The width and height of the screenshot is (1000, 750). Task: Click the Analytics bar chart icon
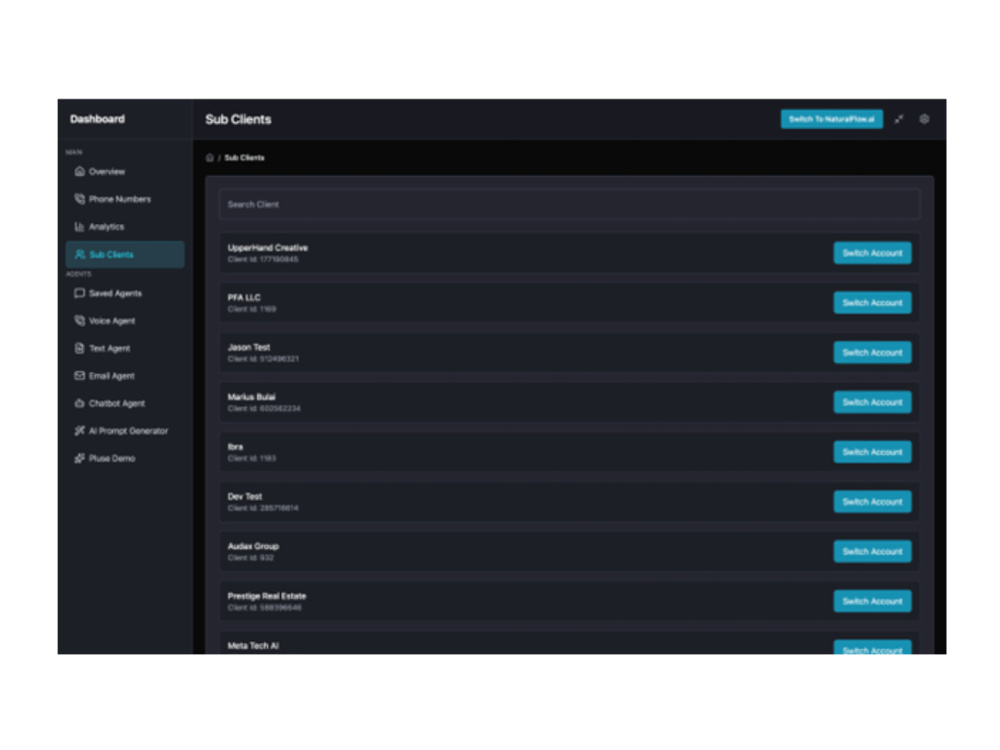[80, 226]
